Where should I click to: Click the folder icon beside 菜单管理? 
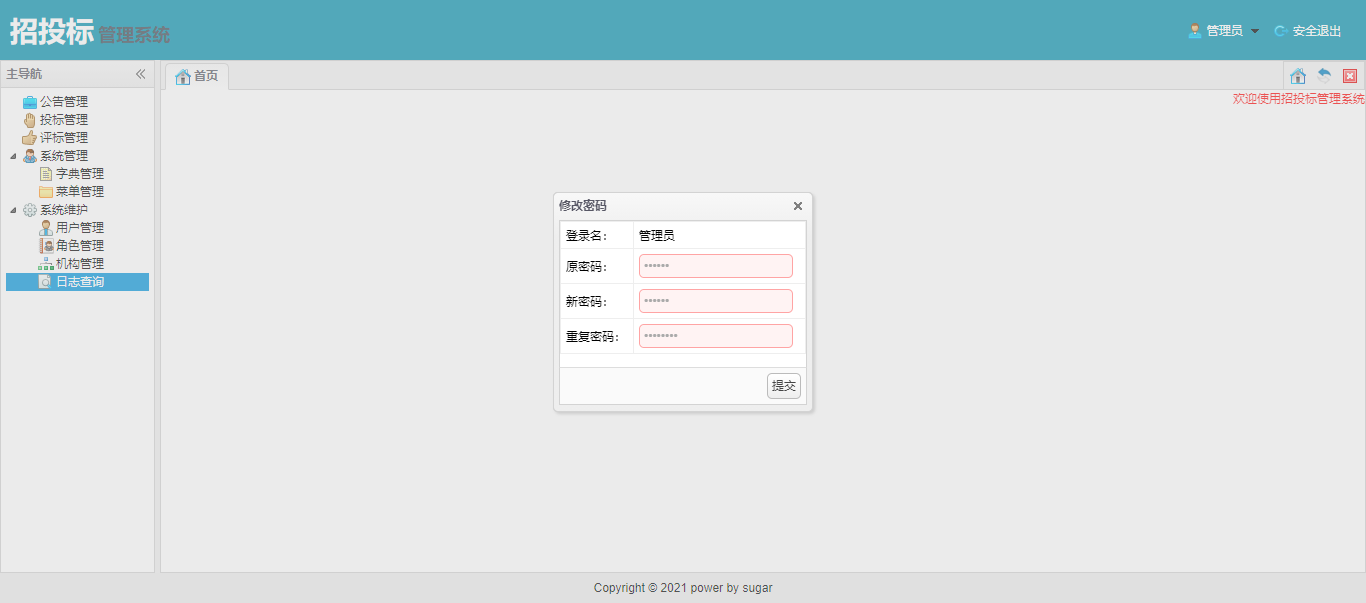[46, 192]
